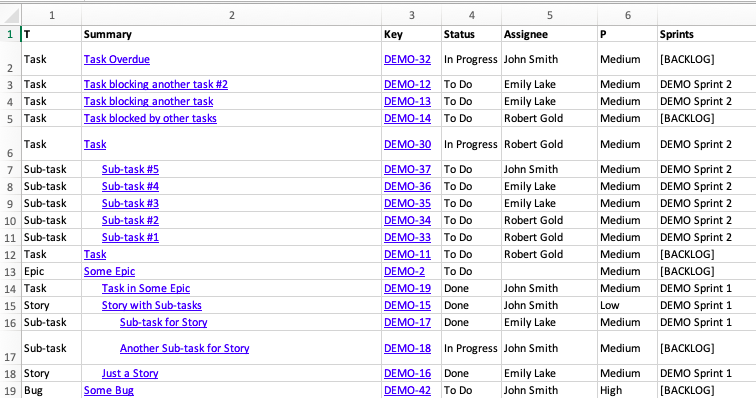The height and width of the screenshot is (398, 756).
Task: Select the [BACKLOG] cell for DEMO-42
Action: coord(706,390)
